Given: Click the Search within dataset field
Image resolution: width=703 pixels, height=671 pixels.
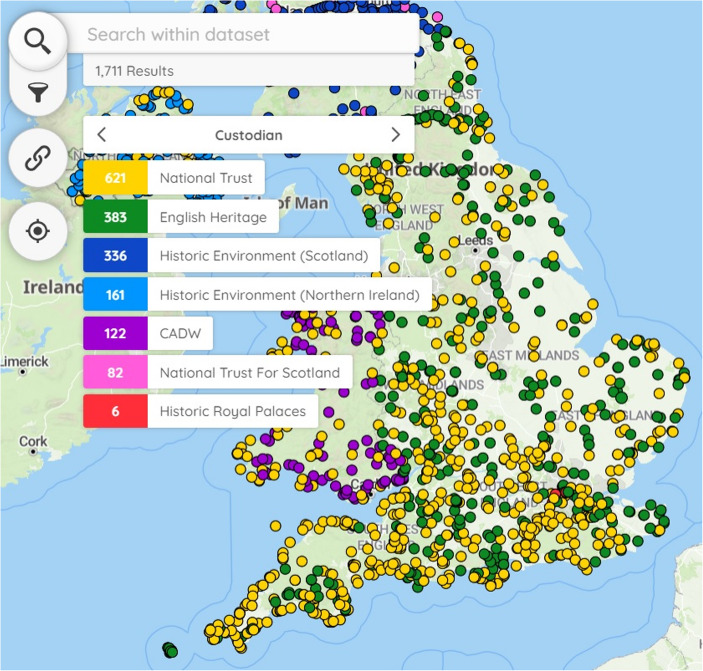Looking at the screenshot, I should pyautogui.click(x=242, y=35).
